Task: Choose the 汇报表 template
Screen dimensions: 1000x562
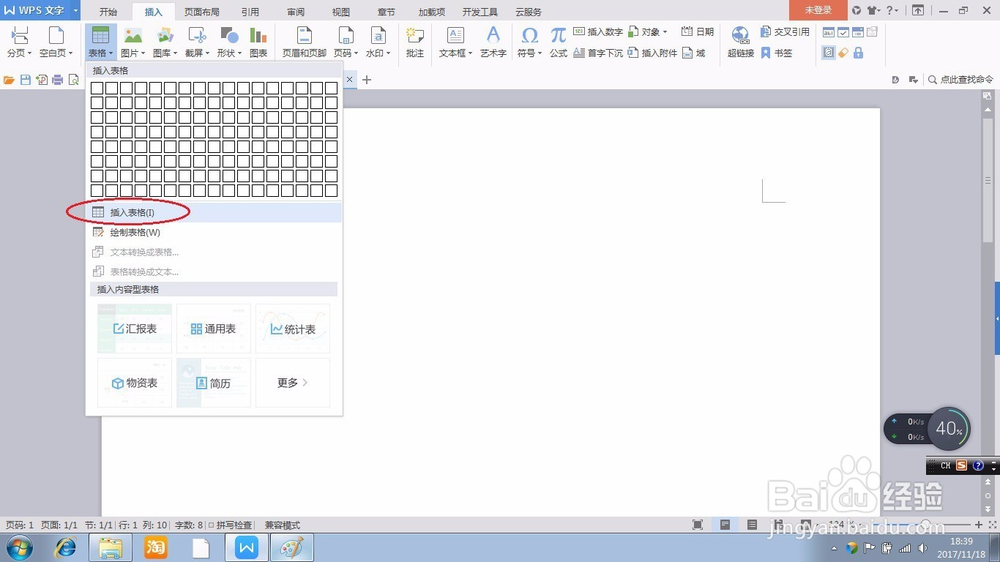Action: [135, 329]
